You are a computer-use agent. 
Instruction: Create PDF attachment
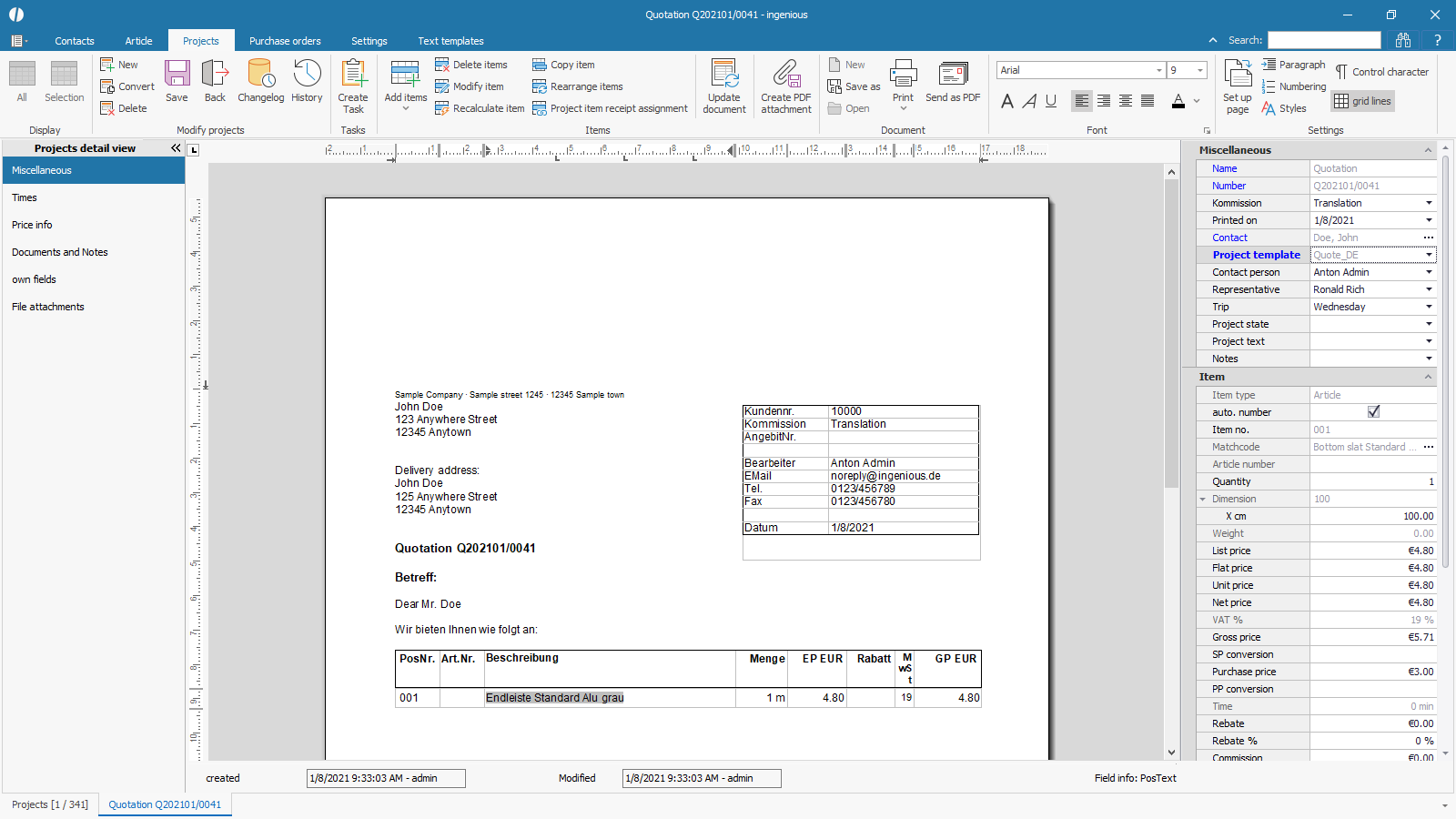pos(786,86)
